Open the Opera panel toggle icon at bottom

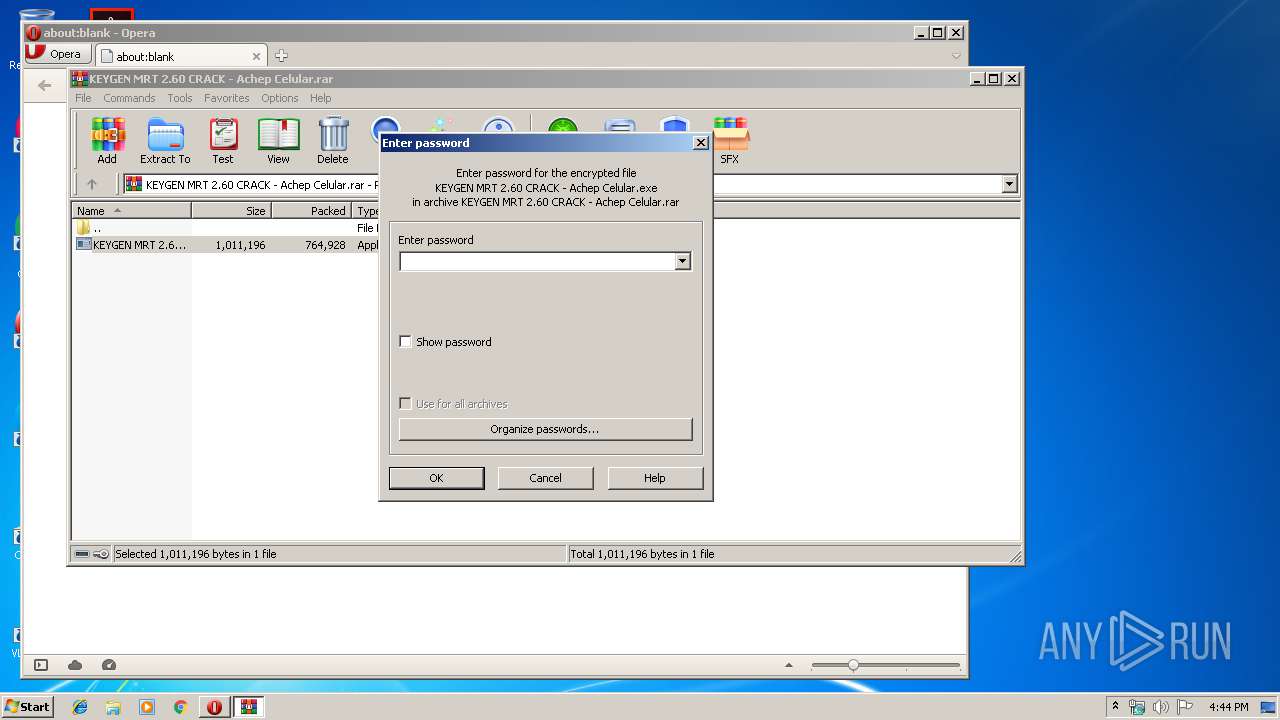(x=41, y=665)
